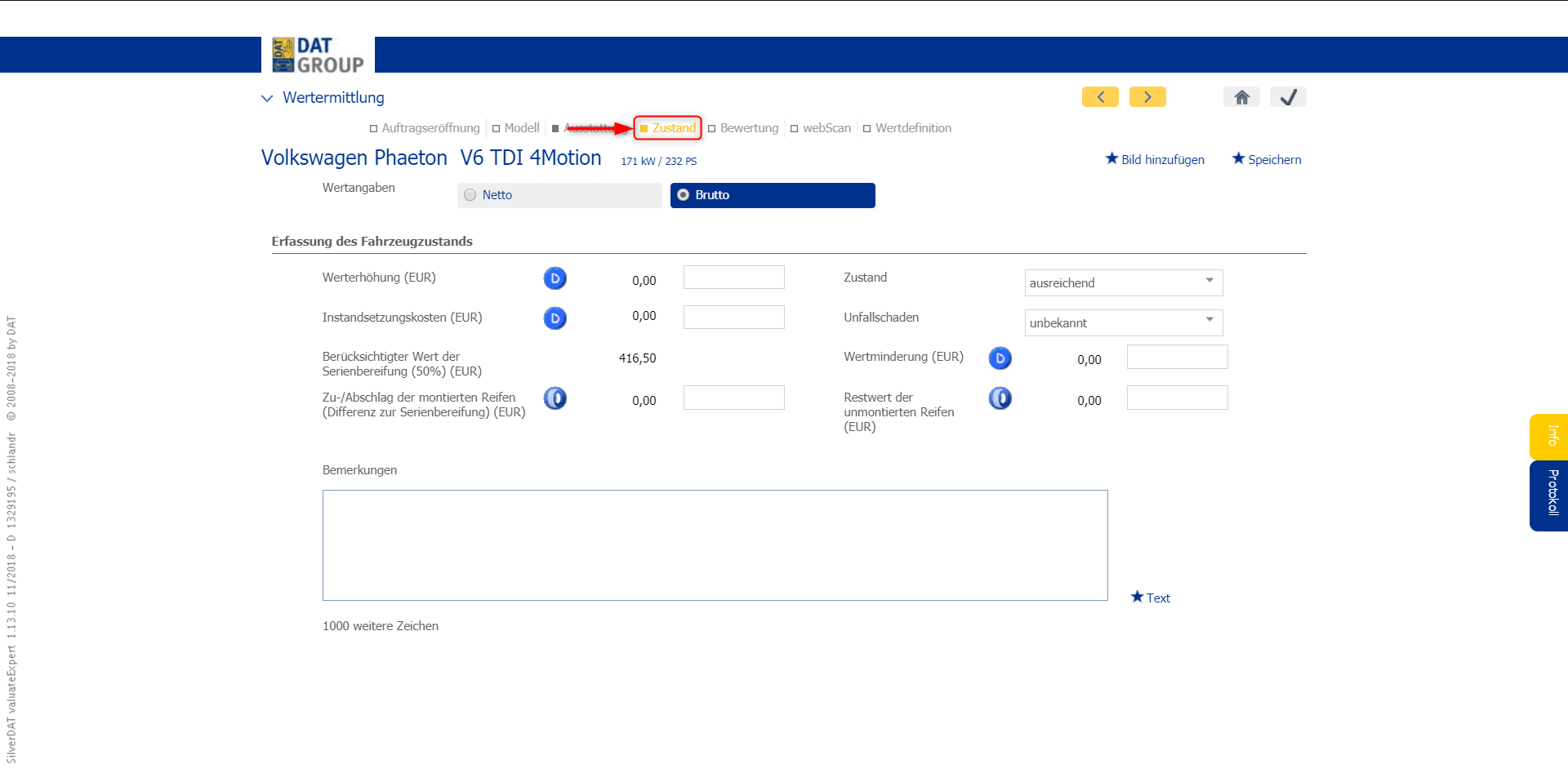Click the 416,50 Serienbereifung value
Viewport: 1568px width, 769px height.
click(x=638, y=358)
